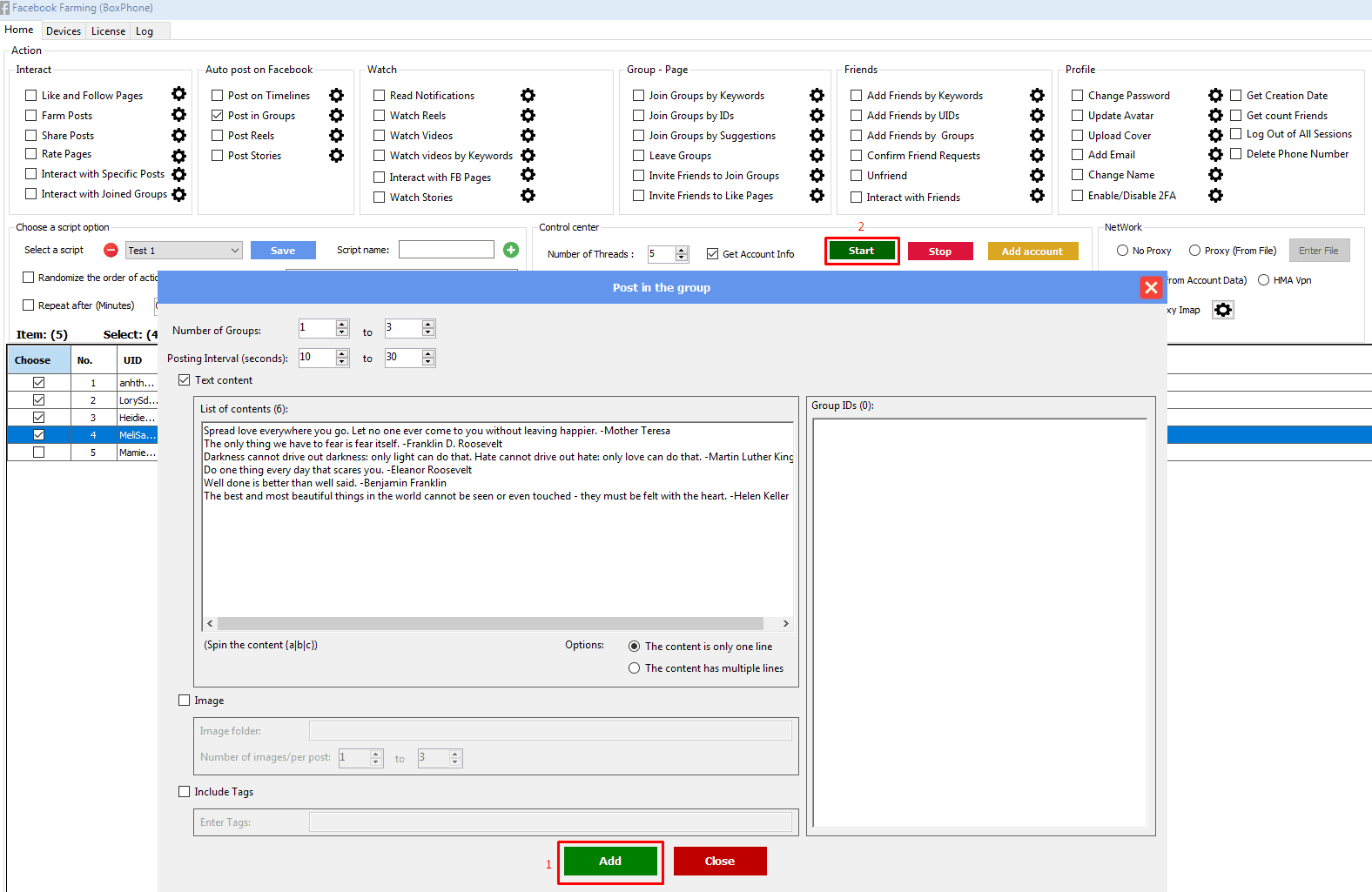The width and height of the screenshot is (1372, 892).
Task: Open settings gear for Join Groups by Keywords
Action: [817, 95]
